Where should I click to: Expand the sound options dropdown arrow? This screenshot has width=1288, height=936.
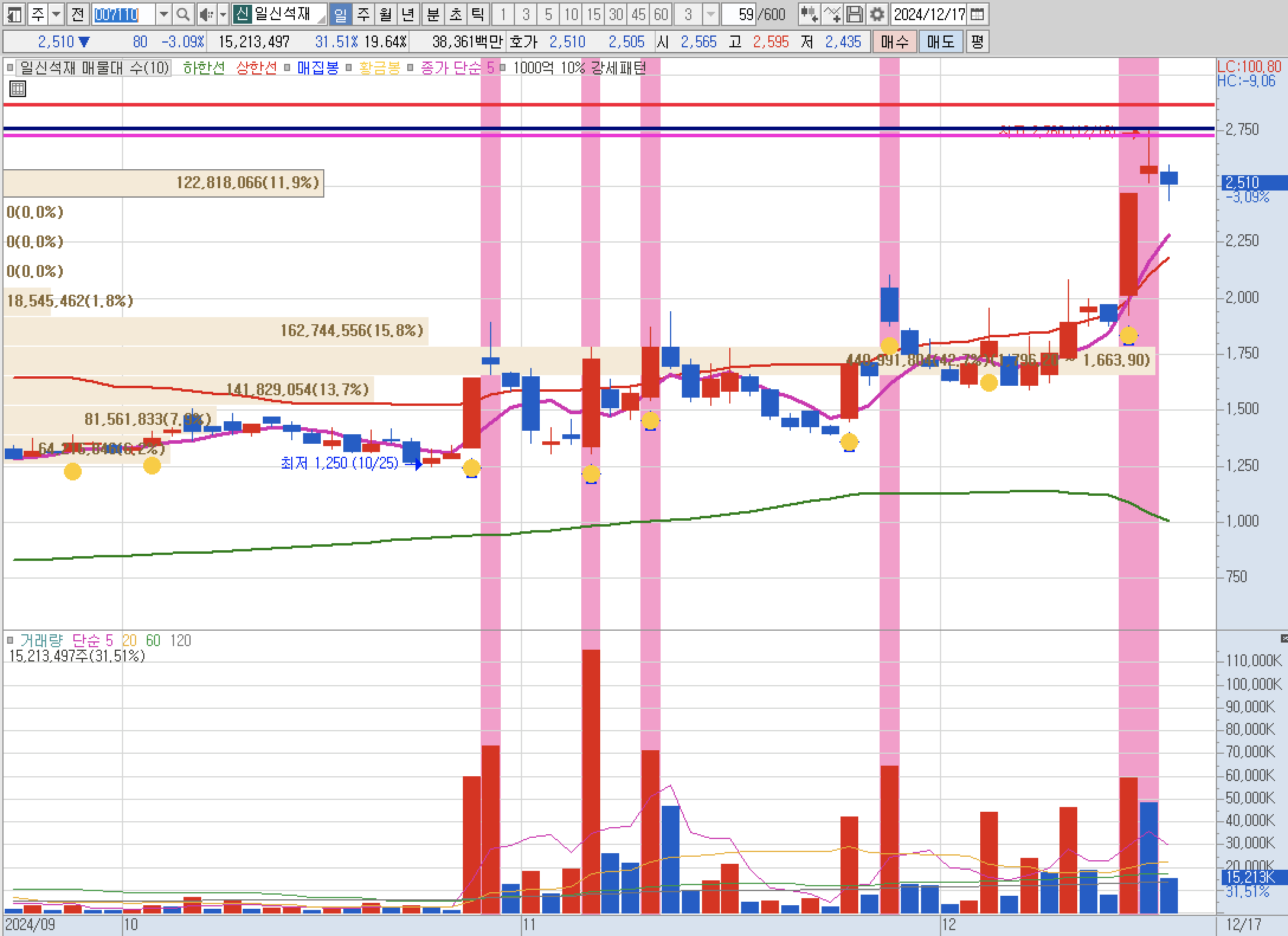coord(223,14)
